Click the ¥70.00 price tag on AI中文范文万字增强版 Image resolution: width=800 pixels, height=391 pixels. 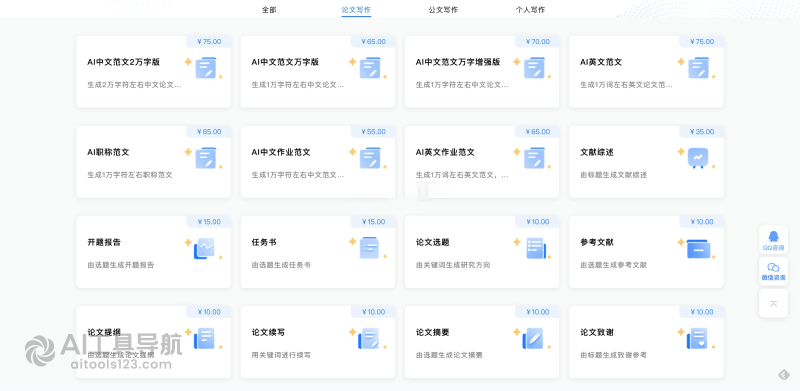coord(537,41)
